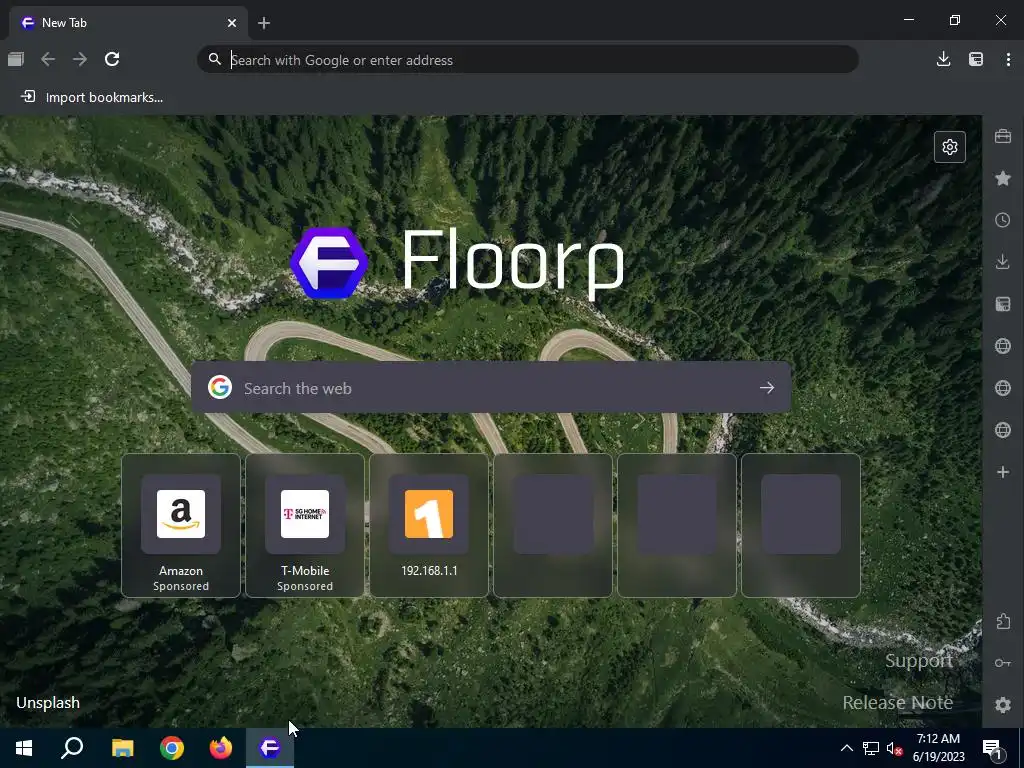Open the downloads icon in the toolbar

(x=943, y=59)
